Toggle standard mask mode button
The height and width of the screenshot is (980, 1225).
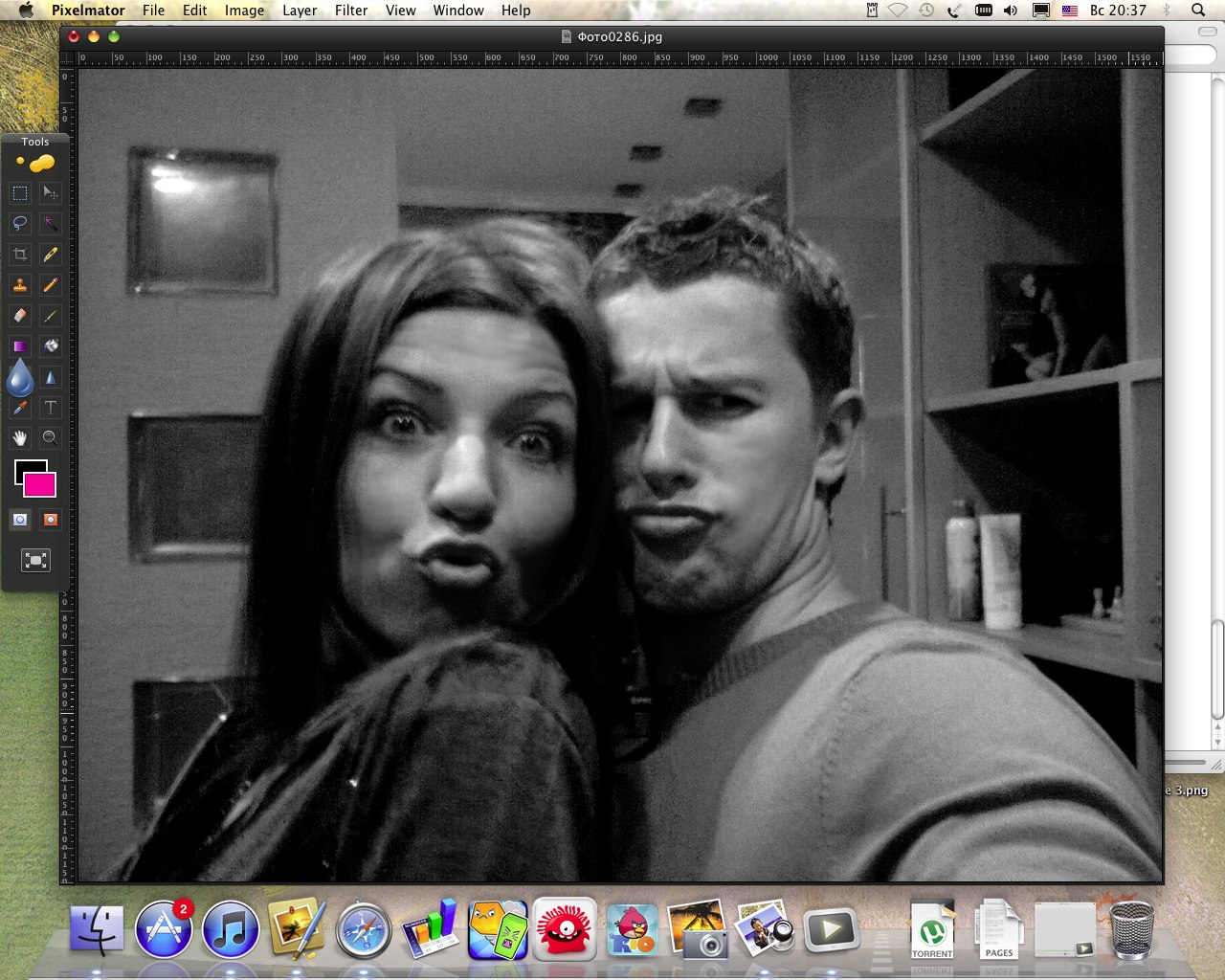coord(20,520)
